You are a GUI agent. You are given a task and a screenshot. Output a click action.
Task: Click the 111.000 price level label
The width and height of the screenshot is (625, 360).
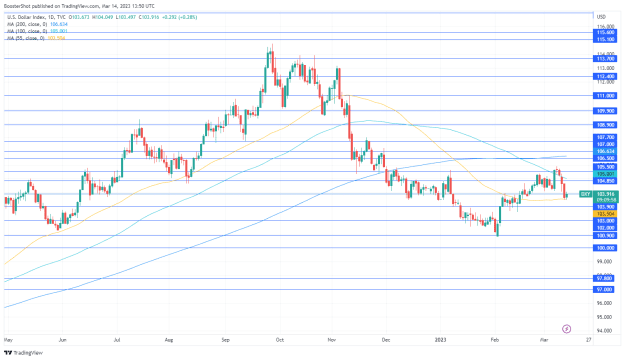pyautogui.click(x=605, y=96)
